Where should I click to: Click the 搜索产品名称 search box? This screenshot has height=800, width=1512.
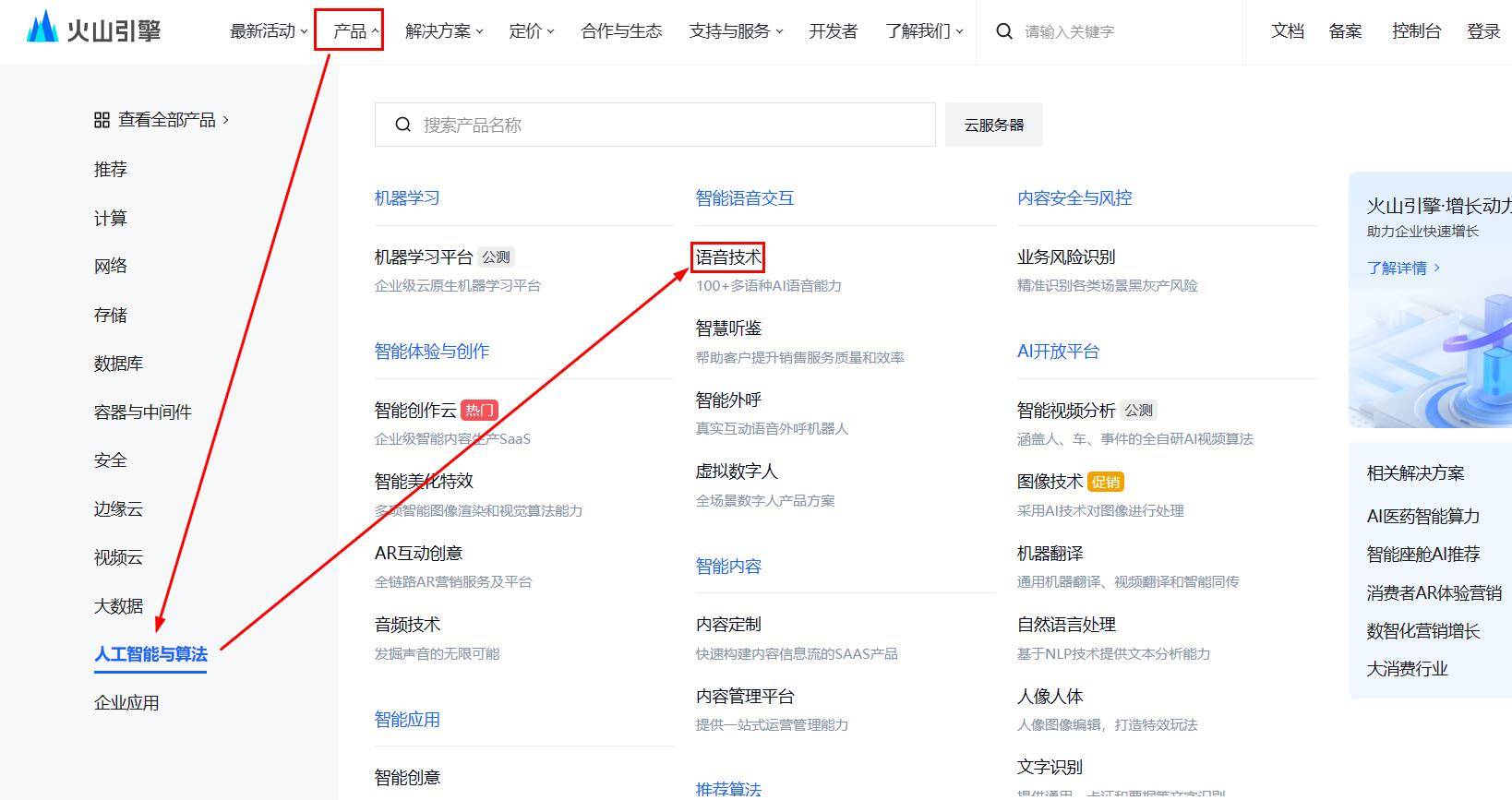click(x=654, y=125)
